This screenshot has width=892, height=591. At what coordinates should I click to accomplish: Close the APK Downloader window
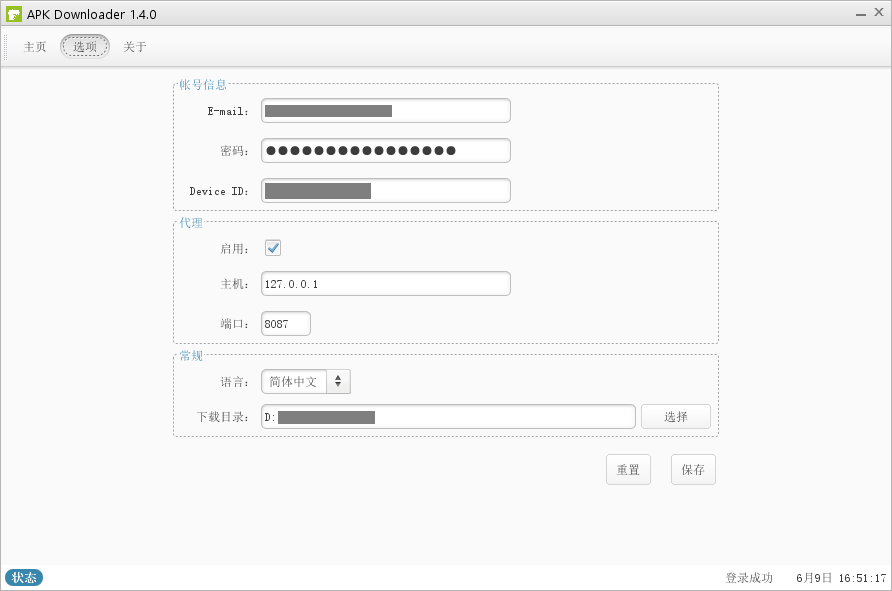tap(879, 13)
